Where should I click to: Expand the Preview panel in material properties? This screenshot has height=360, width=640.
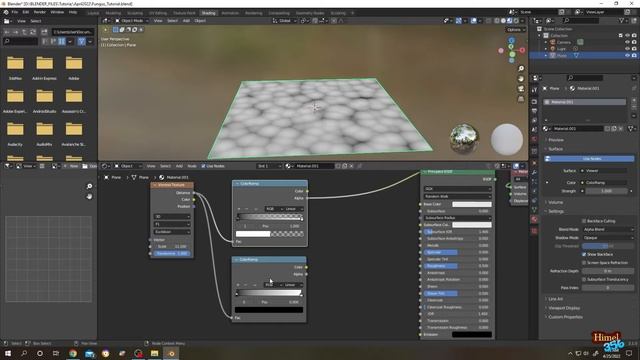(556, 140)
